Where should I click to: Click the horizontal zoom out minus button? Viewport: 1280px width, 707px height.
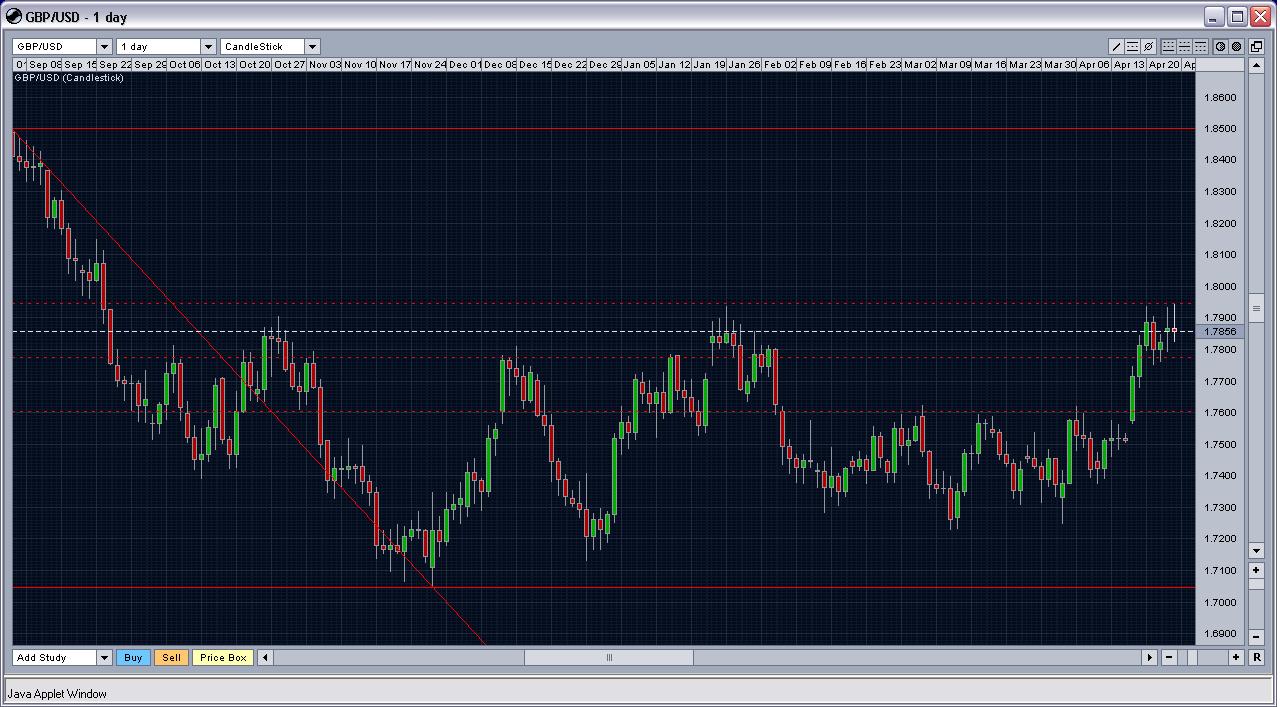[1169, 657]
